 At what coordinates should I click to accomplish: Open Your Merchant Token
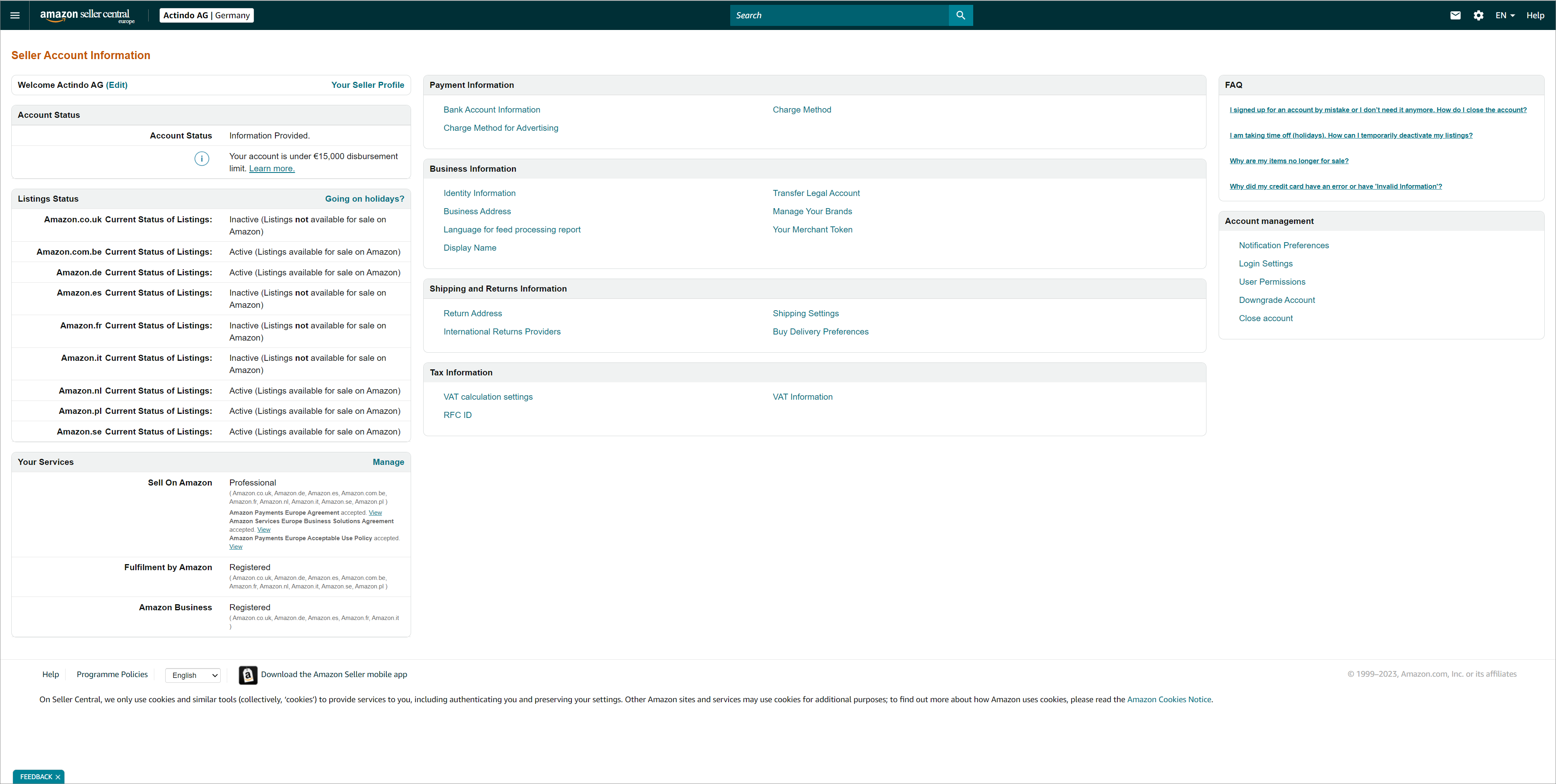tap(812, 230)
